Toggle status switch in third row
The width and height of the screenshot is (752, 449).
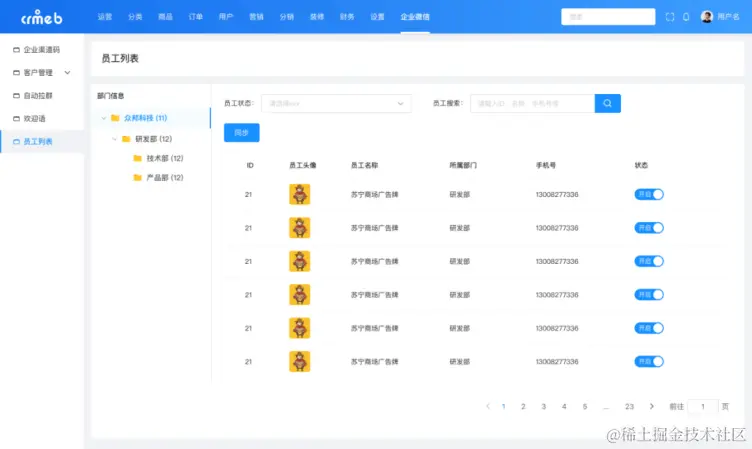649,261
